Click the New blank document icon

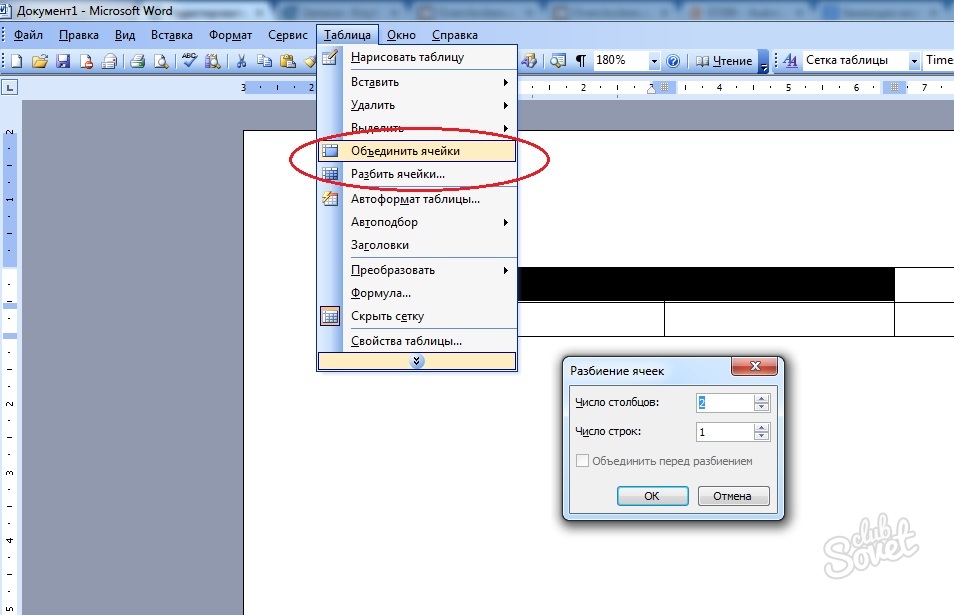click(16, 61)
